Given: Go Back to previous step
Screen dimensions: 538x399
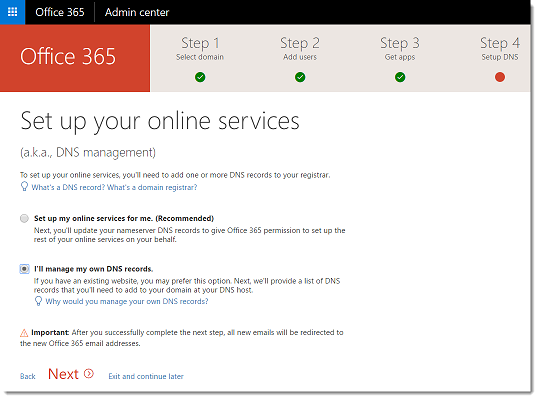Looking at the screenshot, I should [27, 376].
